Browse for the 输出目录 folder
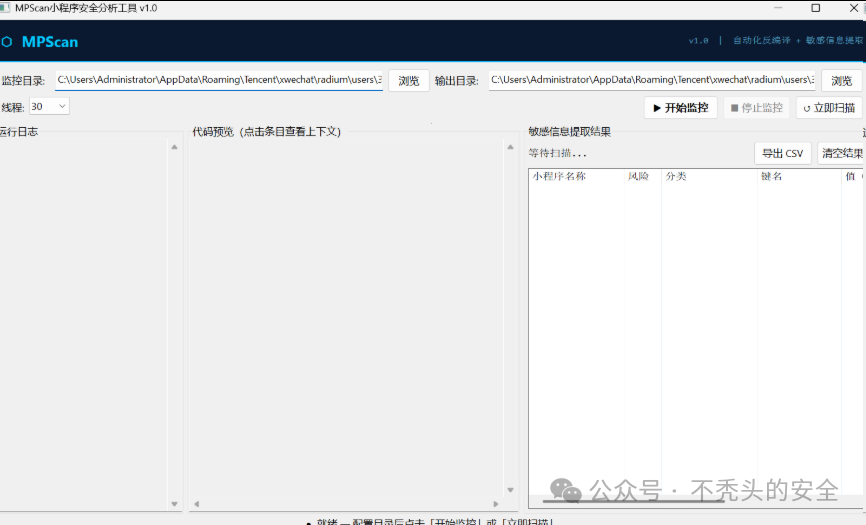Image resolution: width=866 pixels, height=525 pixels. [842, 81]
